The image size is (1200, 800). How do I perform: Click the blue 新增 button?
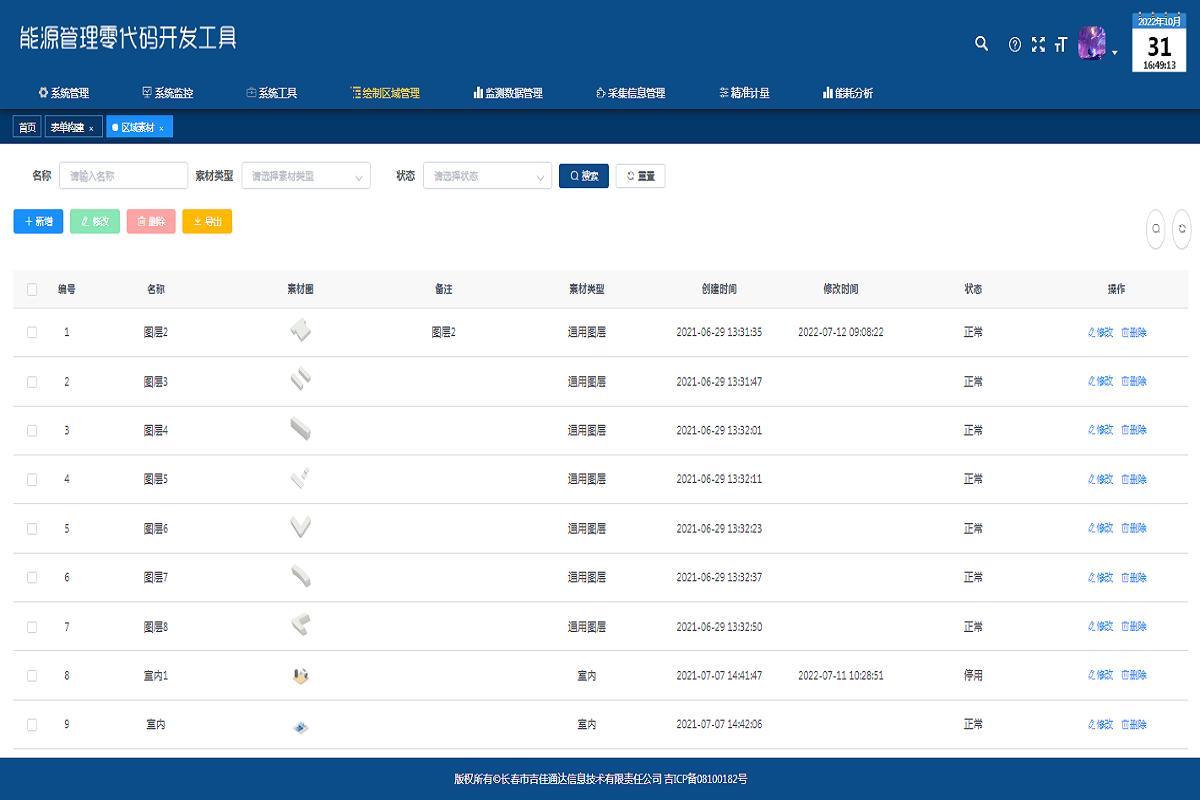[38, 222]
